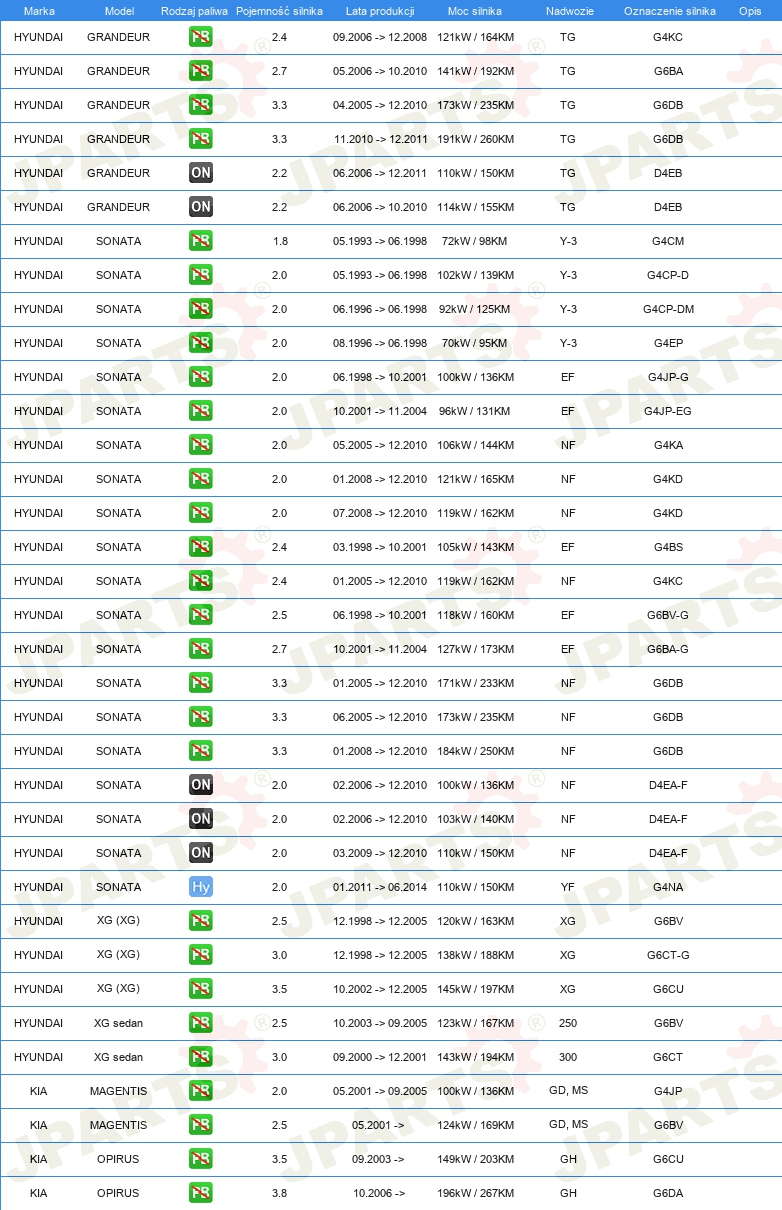Click diesel ON icon in GRANDEUR 110kW / 150KM row
Viewport: 782px width, 1210px height.
(x=201, y=173)
